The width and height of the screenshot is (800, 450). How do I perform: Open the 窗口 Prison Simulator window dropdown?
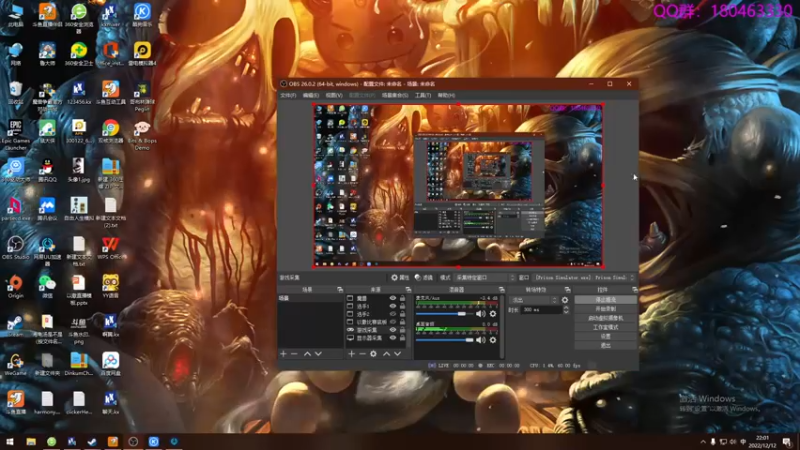584,278
